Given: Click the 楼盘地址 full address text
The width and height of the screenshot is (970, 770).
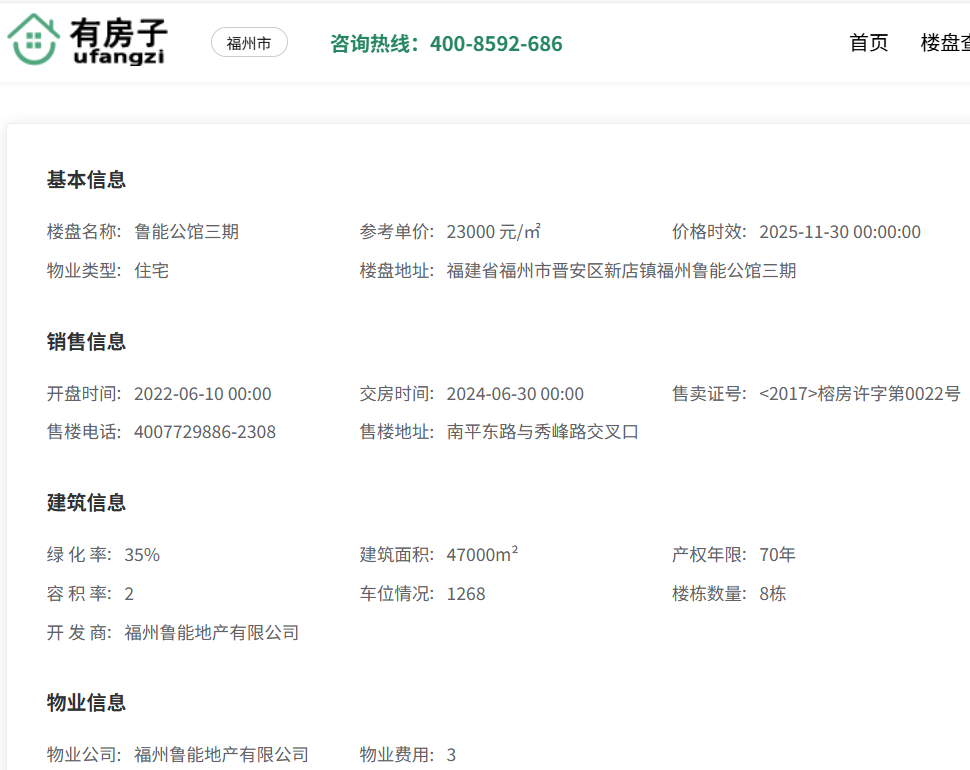Looking at the screenshot, I should [x=621, y=271].
